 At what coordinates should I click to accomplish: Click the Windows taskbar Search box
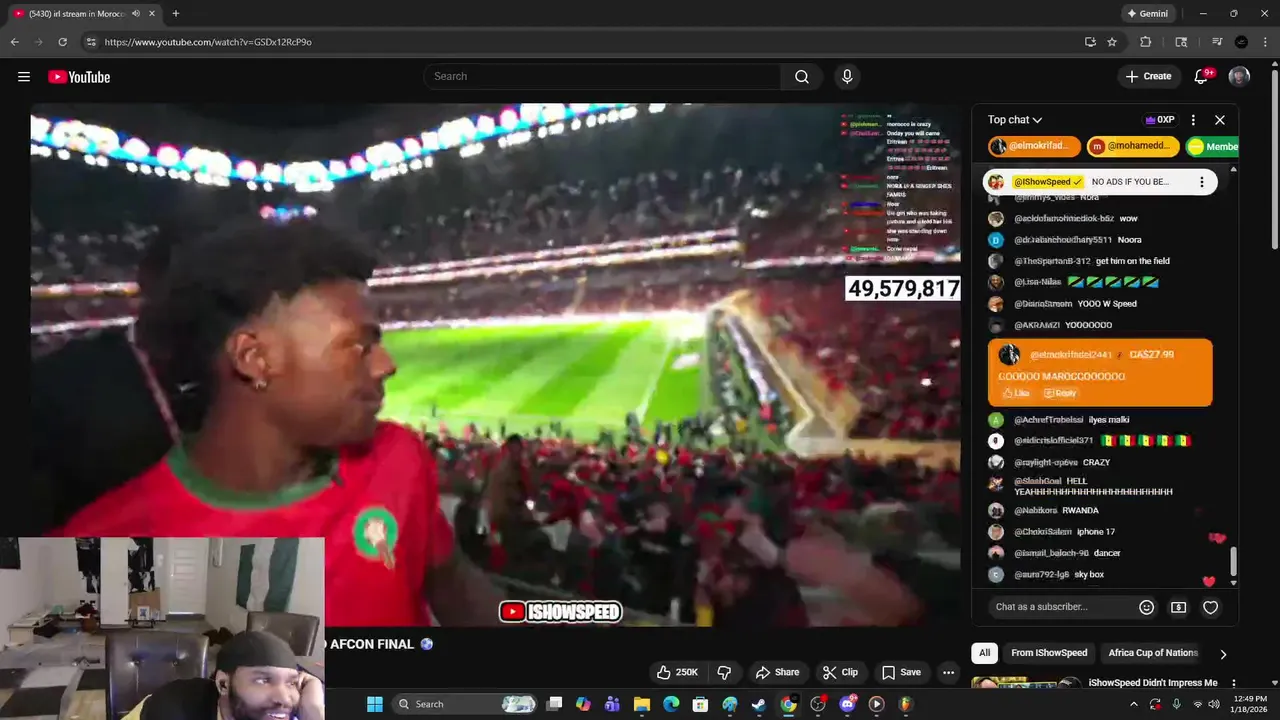tap(465, 704)
